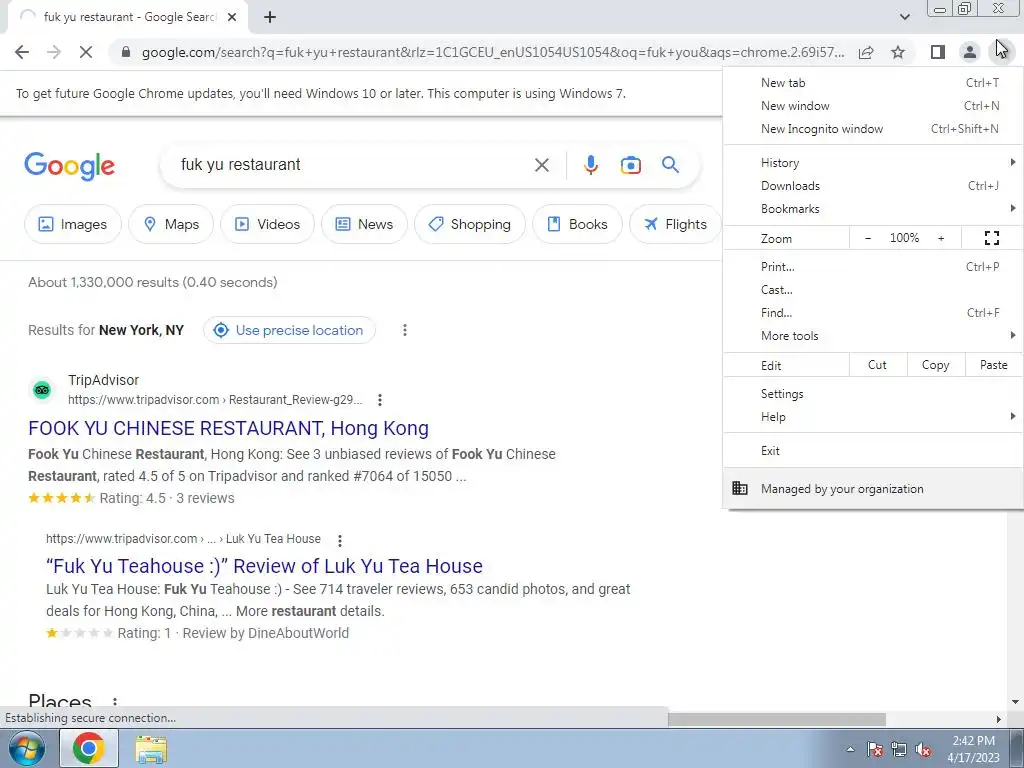Click the horizontal scrollbar thumb
This screenshot has height=768, width=1024.
click(x=776, y=719)
